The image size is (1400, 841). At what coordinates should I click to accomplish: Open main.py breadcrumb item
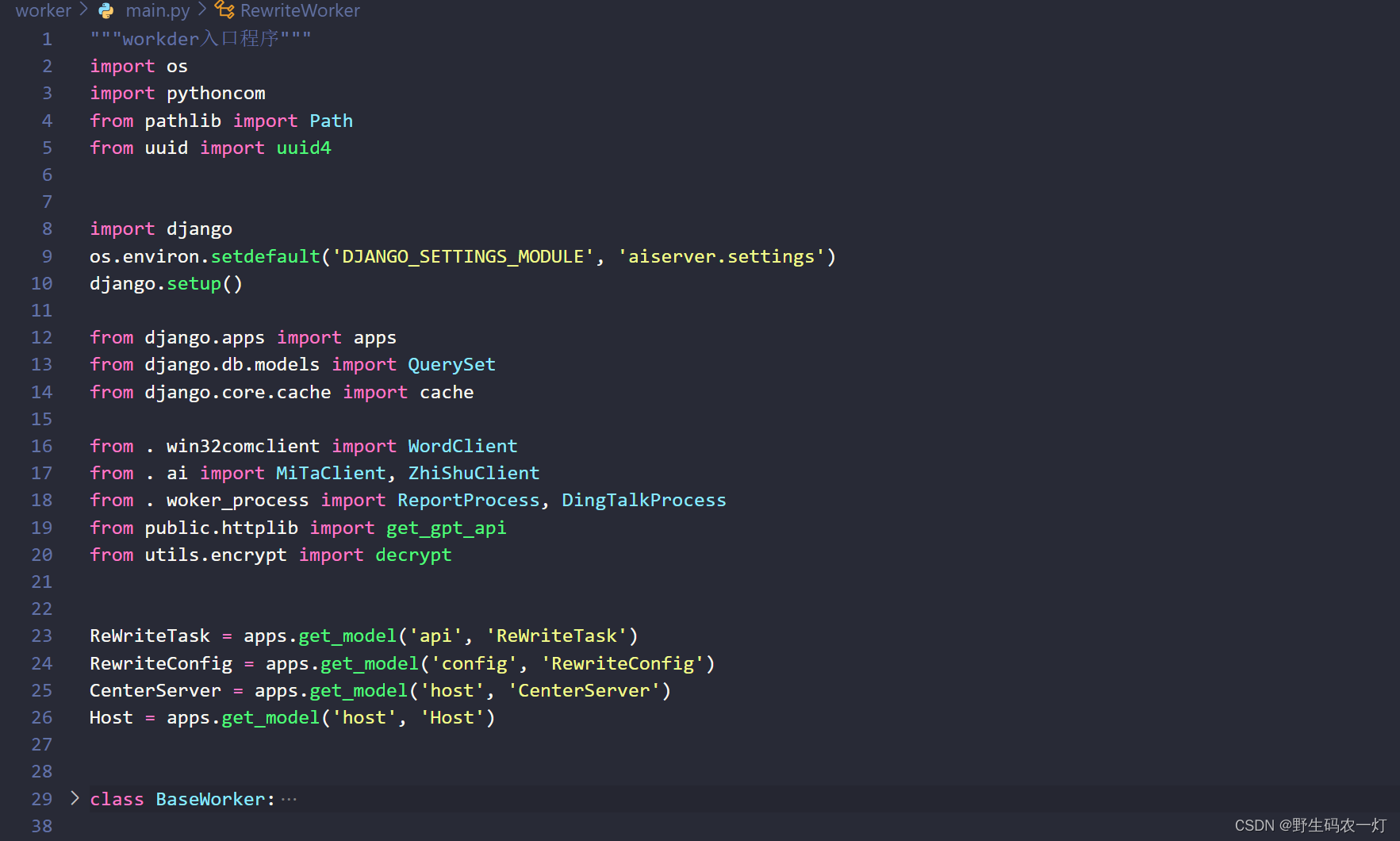pos(158,10)
